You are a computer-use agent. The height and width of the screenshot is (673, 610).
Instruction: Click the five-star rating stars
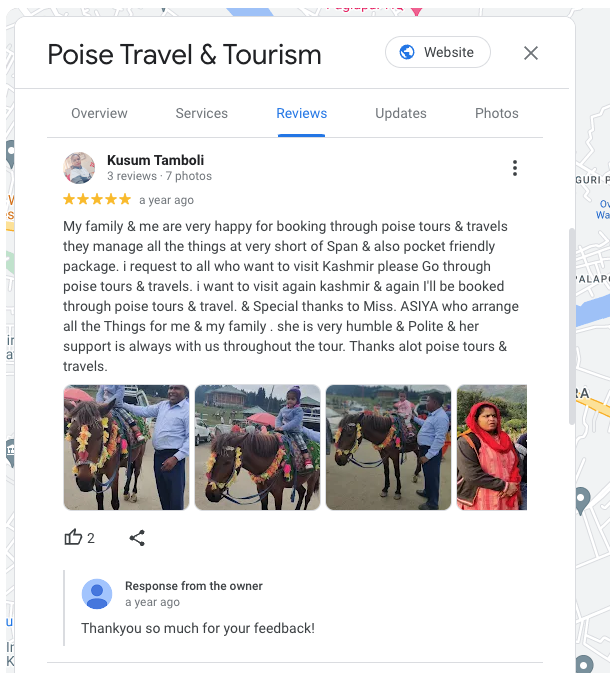(97, 199)
